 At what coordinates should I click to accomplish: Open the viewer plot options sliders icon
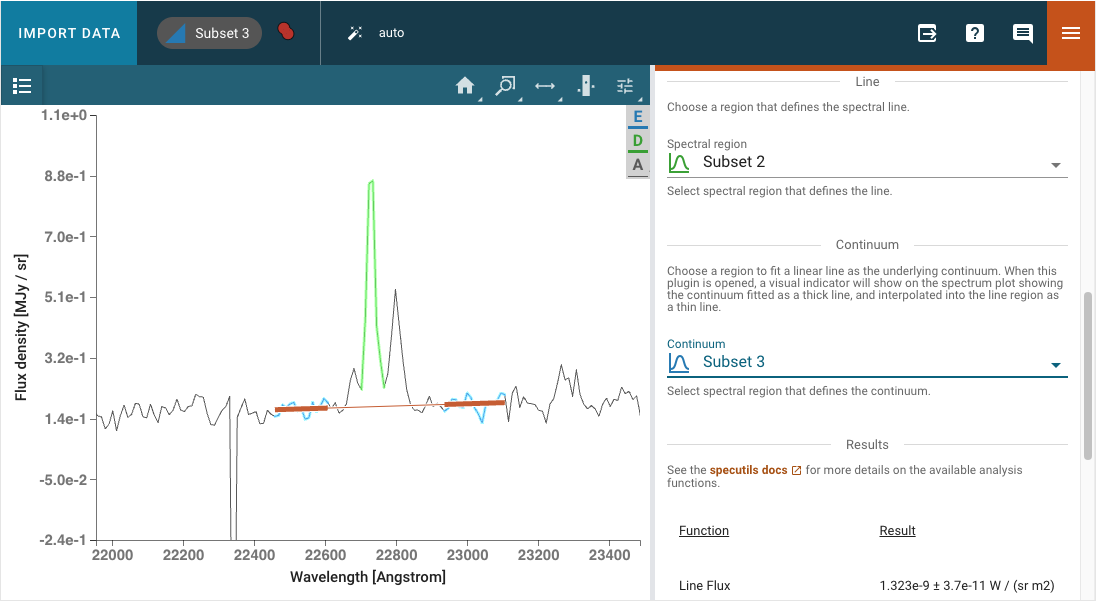(625, 86)
